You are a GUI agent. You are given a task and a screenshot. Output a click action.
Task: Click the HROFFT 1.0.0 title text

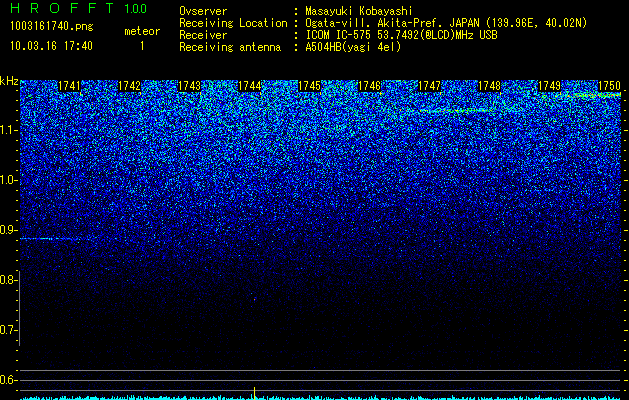(79, 8)
